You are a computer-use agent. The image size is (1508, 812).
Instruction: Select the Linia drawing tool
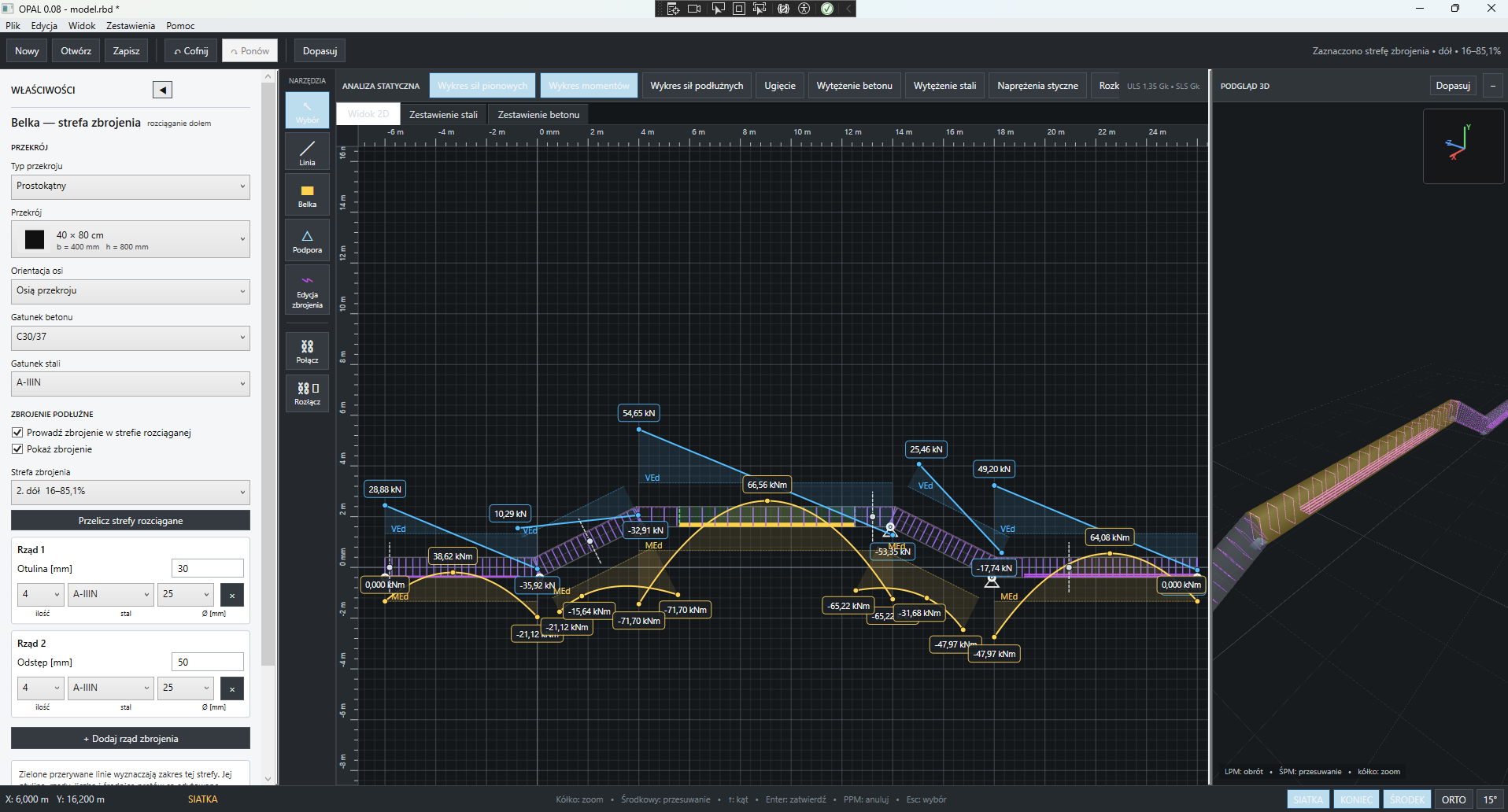(x=307, y=152)
